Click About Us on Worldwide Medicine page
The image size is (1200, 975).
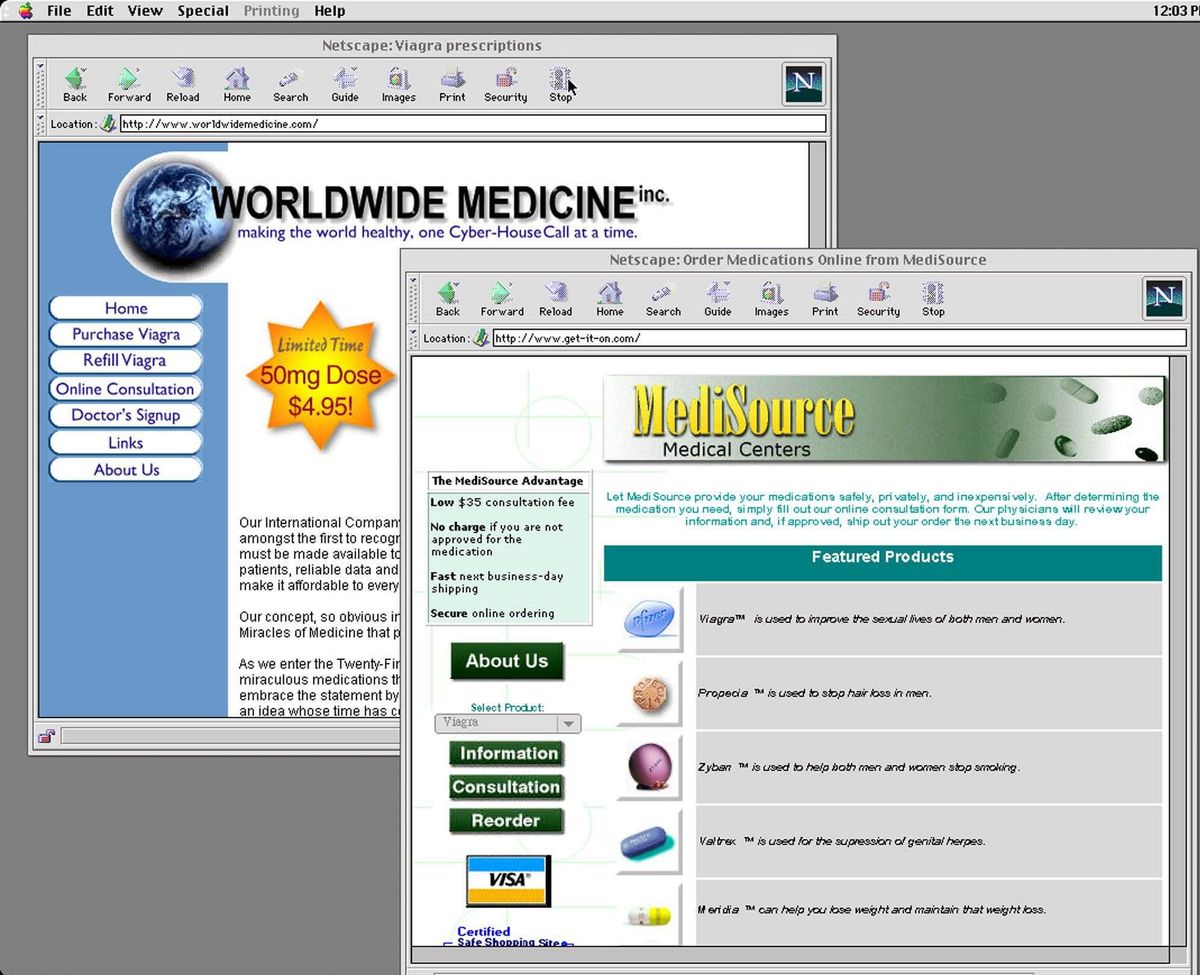click(x=126, y=470)
